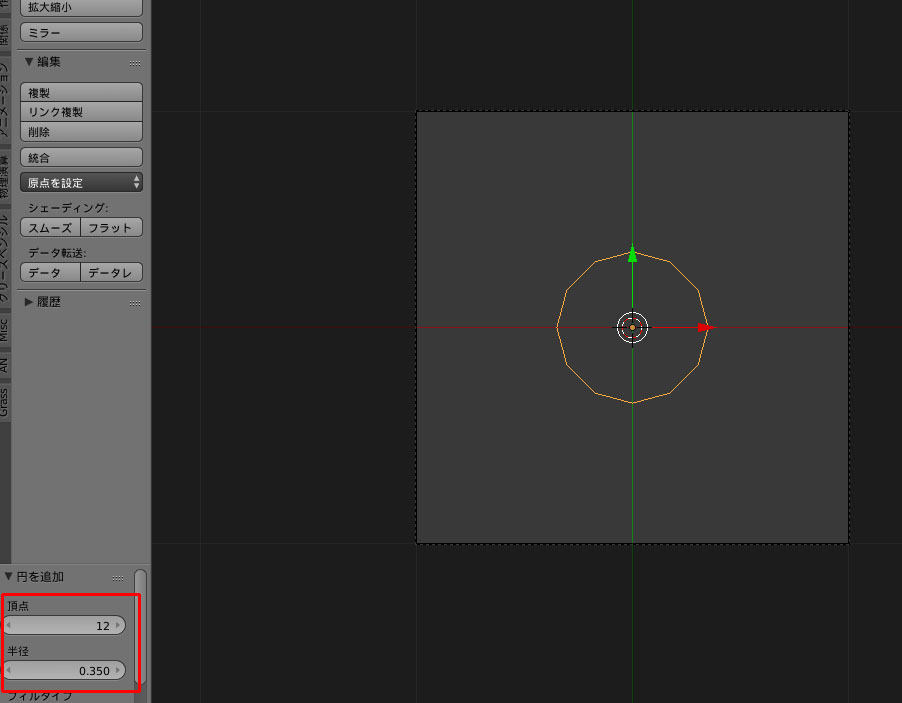The image size is (902, 703).
Task: Expand the 履歴 panel
Action: pyautogui.click(x=29, y=302)
